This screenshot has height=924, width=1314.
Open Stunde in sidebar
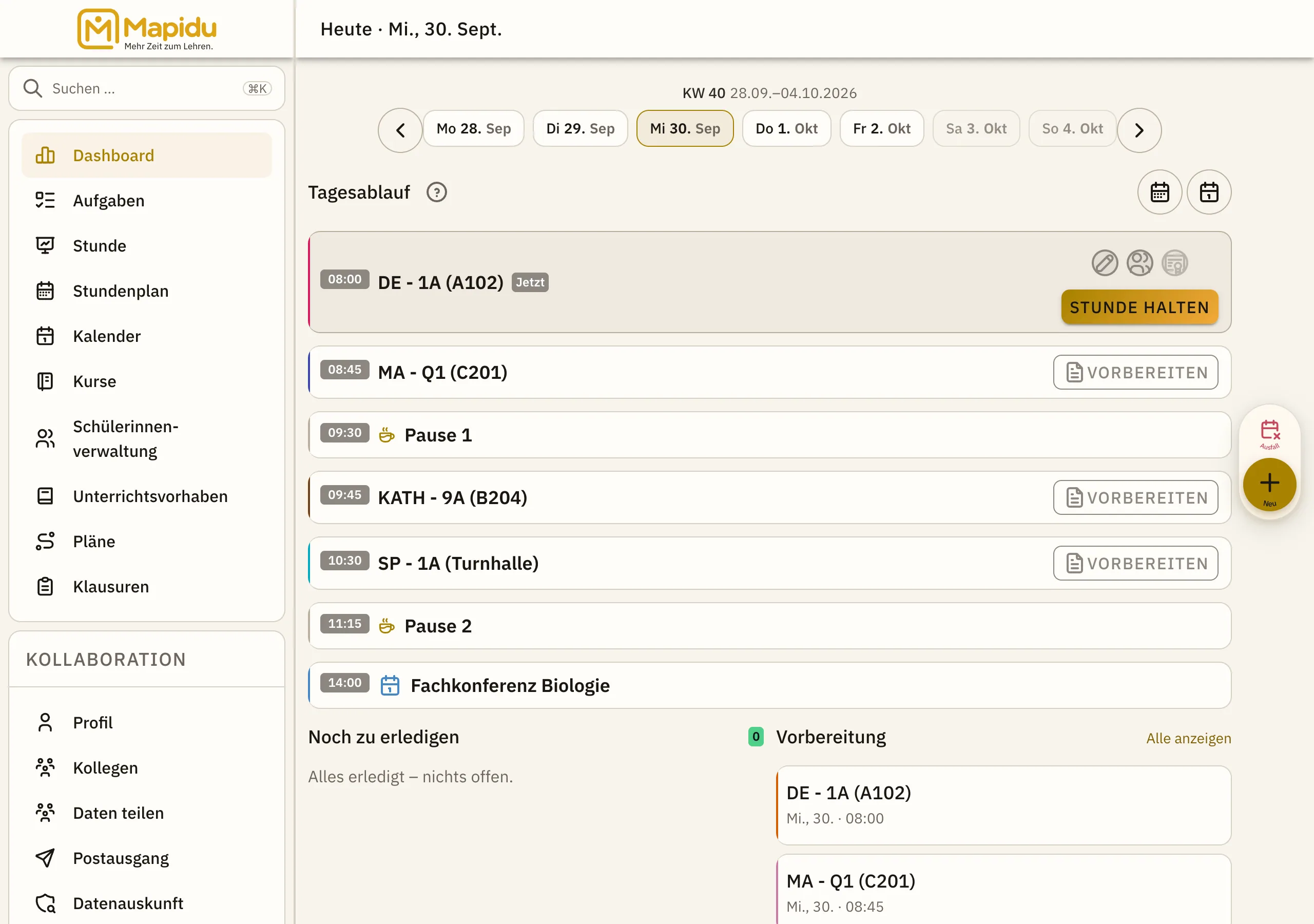(x=146, y=245)
